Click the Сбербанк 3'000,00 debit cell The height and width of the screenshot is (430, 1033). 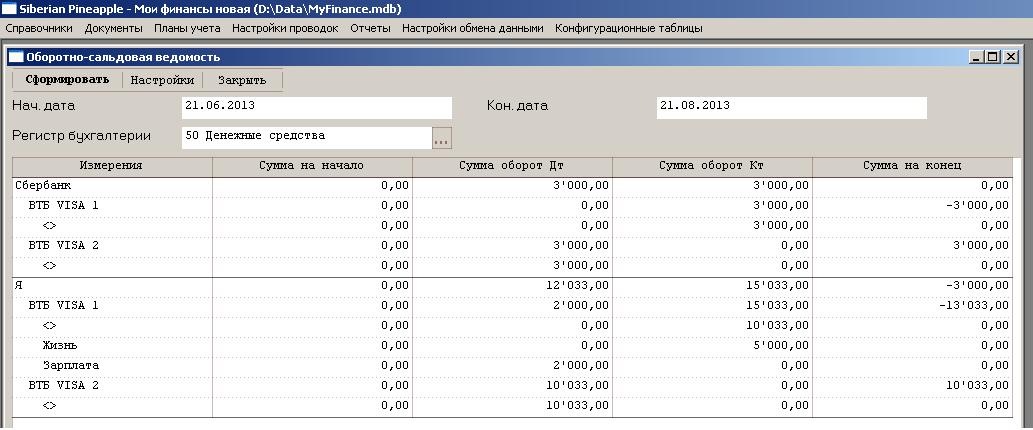(512, 186)
